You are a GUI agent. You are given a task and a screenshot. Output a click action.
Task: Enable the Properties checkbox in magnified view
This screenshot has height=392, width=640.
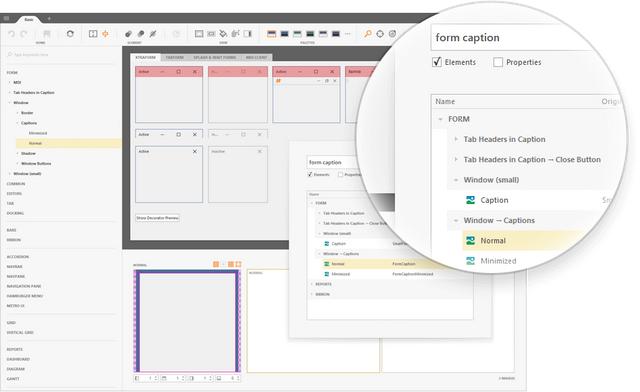[x=498, y=62]
